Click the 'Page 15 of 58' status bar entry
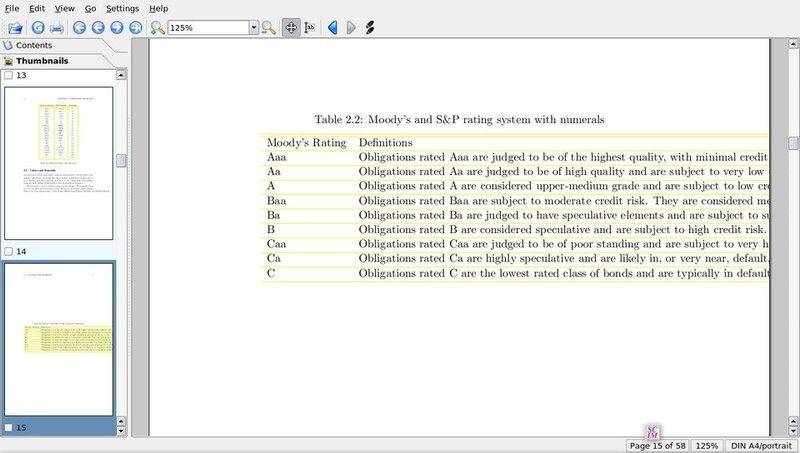 pos(658,446)
